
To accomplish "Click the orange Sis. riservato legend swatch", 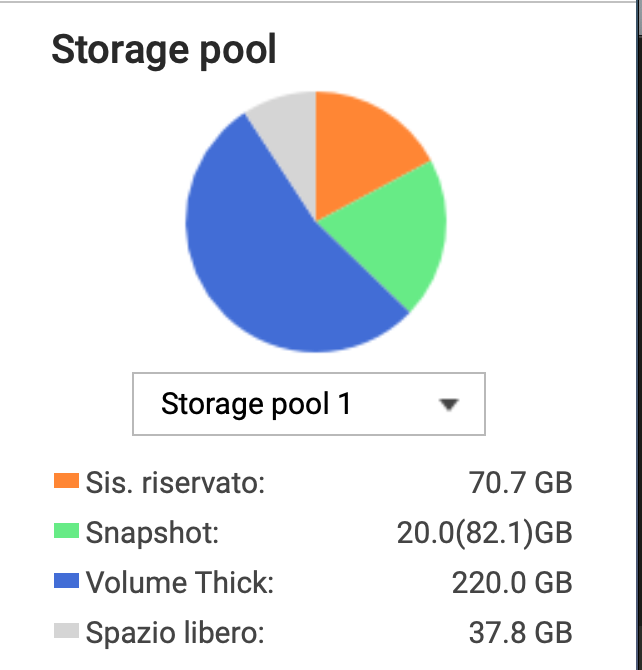I will pyautogui.click(x=66, y=482).
